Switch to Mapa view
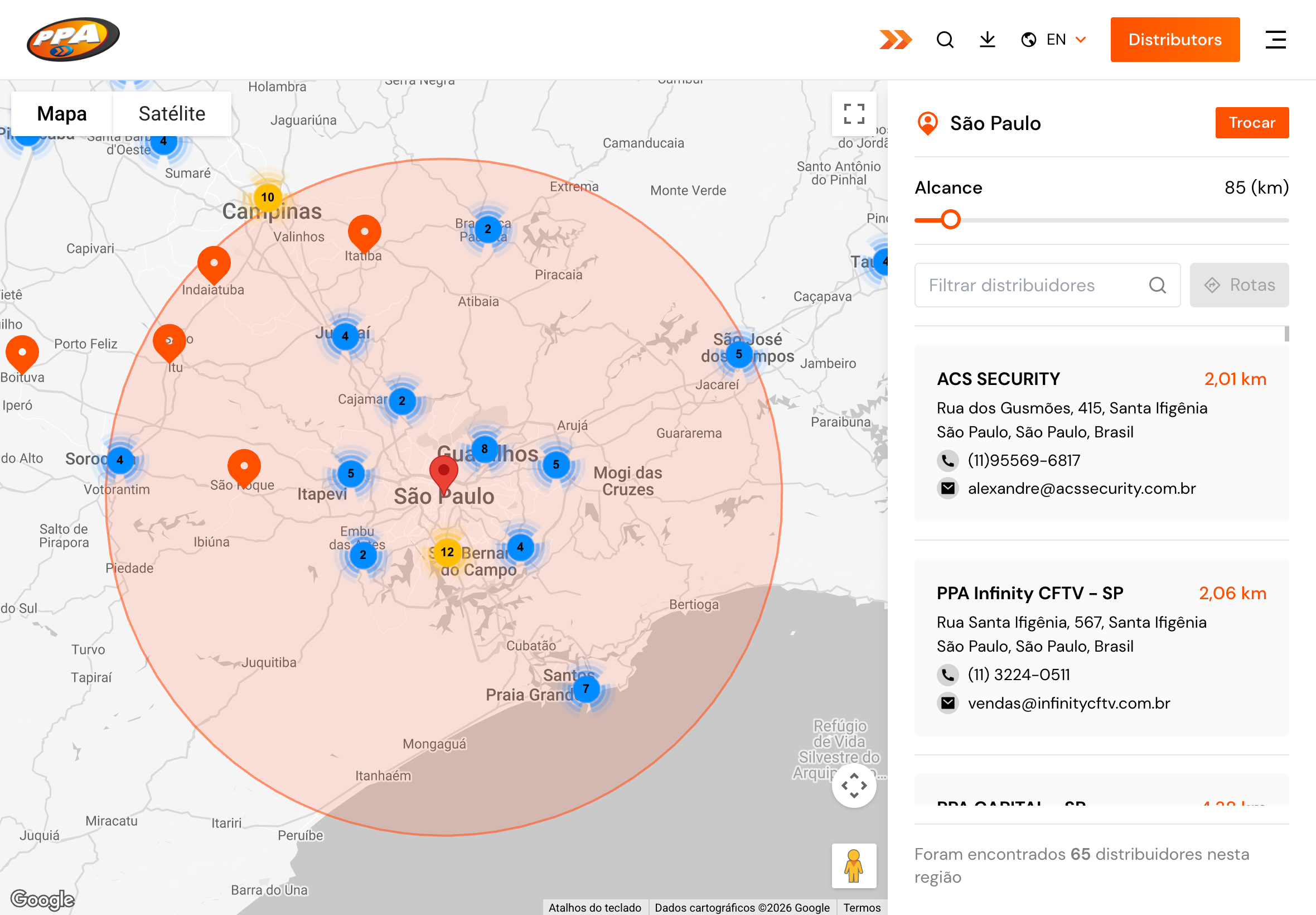 (x=62, y=113)
